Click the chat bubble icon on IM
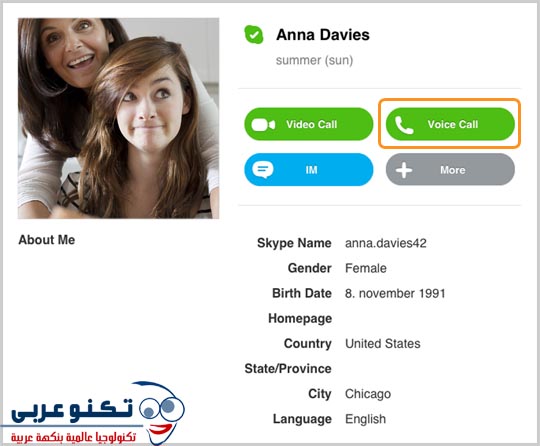The width and height of the screenshot is (540, 446). (x=263, y=170)
